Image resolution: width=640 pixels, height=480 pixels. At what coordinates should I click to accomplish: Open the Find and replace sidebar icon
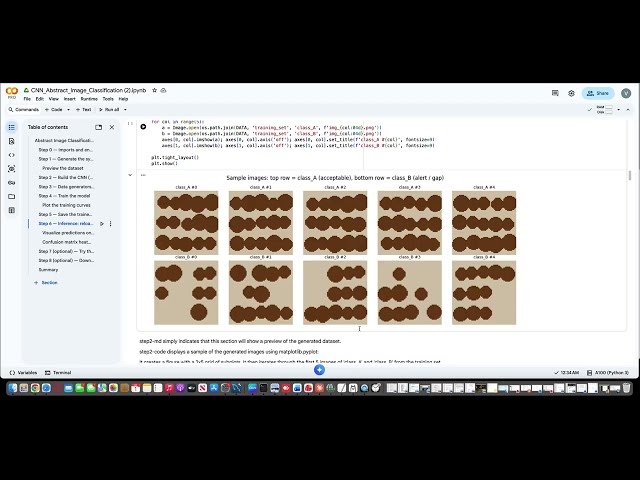pos(11,141)
